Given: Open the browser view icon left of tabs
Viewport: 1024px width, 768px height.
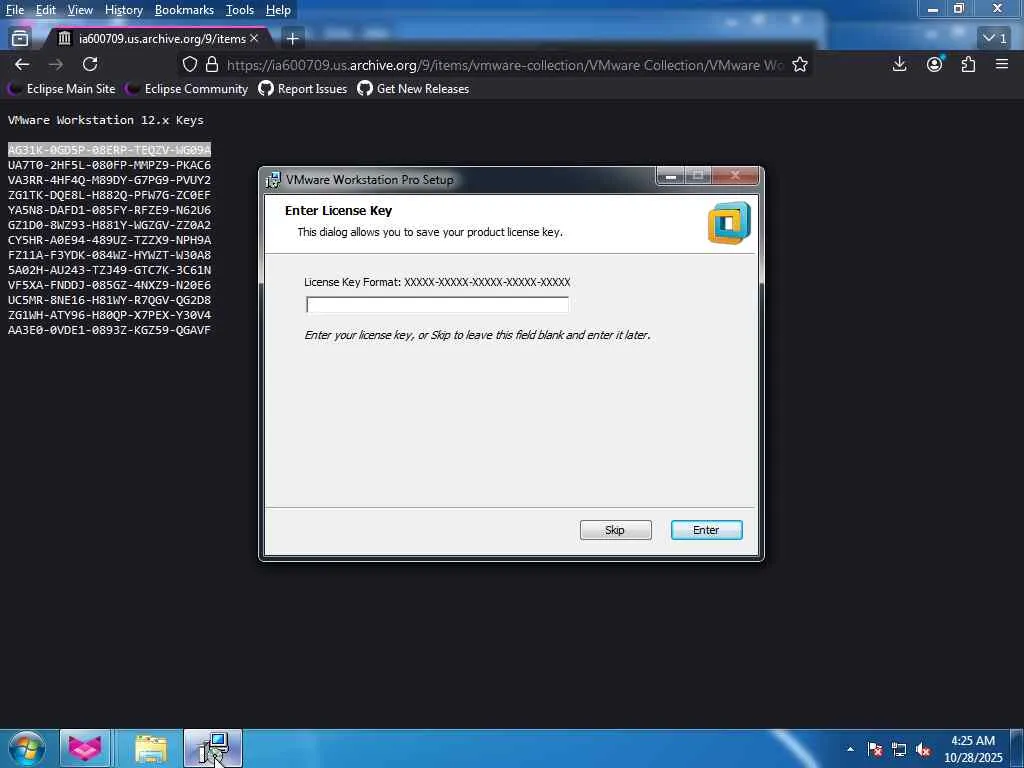Looking at the screenshot, I should (20, 39).
